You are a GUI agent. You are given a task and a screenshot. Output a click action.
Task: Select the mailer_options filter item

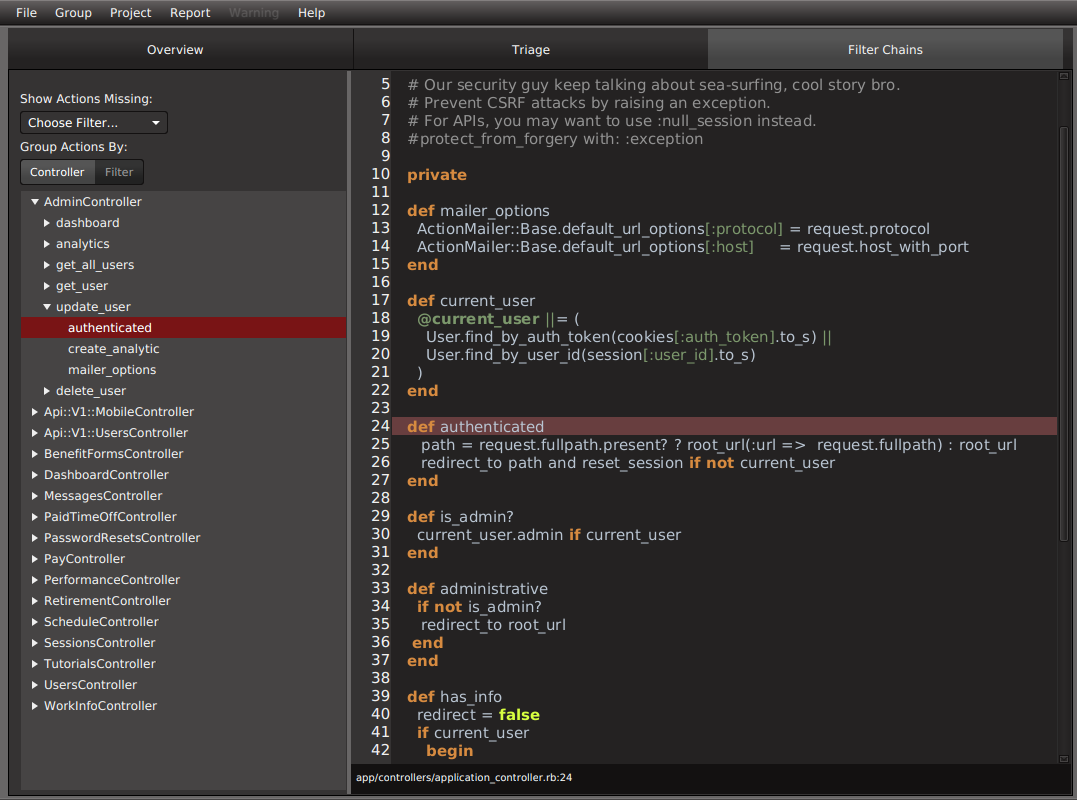[x=112, y=370]
